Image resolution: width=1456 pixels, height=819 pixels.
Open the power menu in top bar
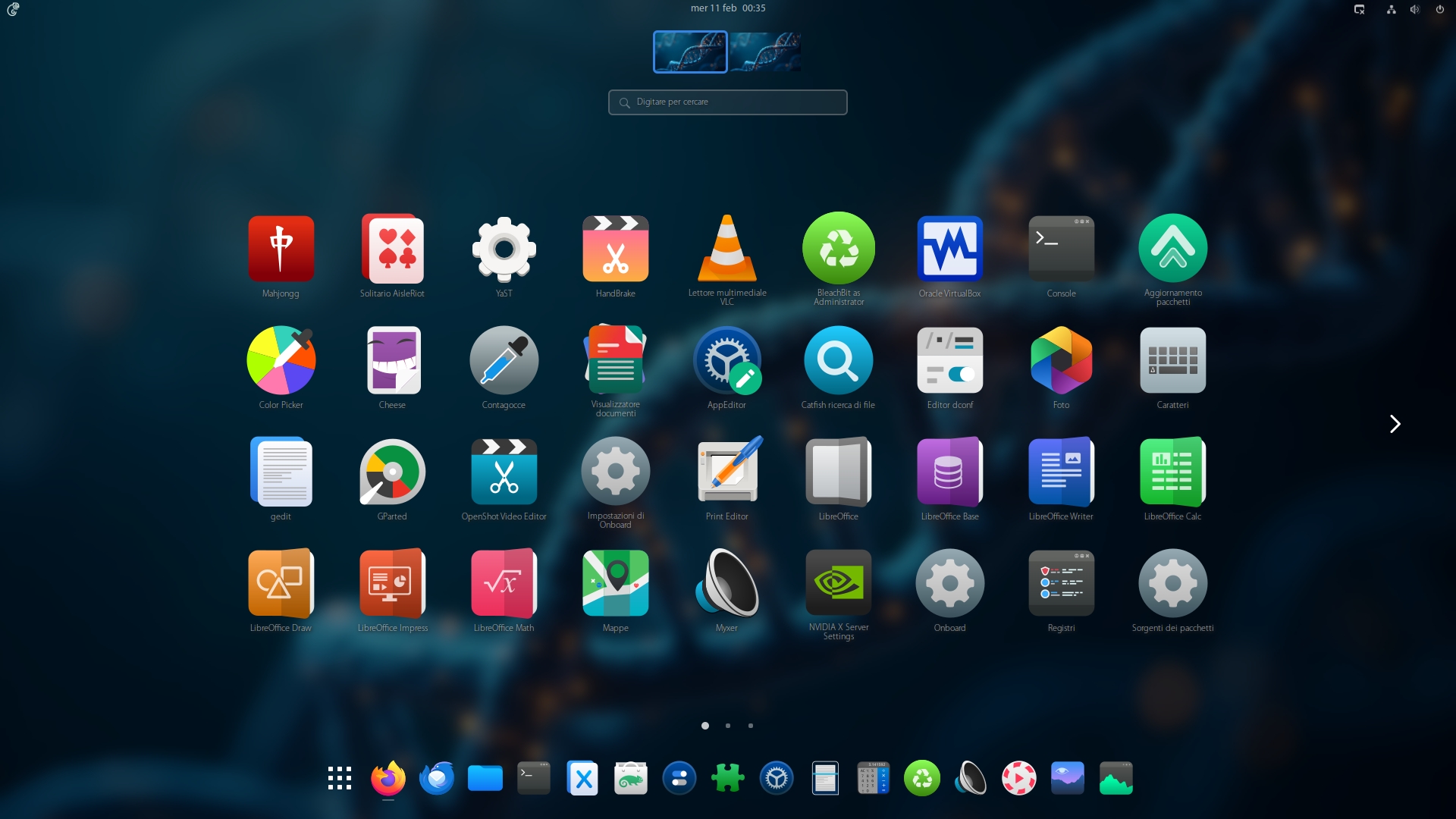coord(1439,9)
